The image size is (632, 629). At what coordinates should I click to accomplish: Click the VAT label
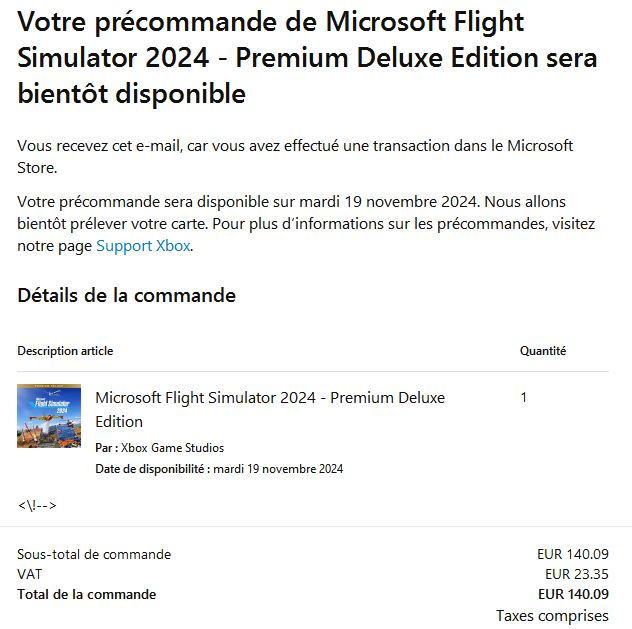29,574
